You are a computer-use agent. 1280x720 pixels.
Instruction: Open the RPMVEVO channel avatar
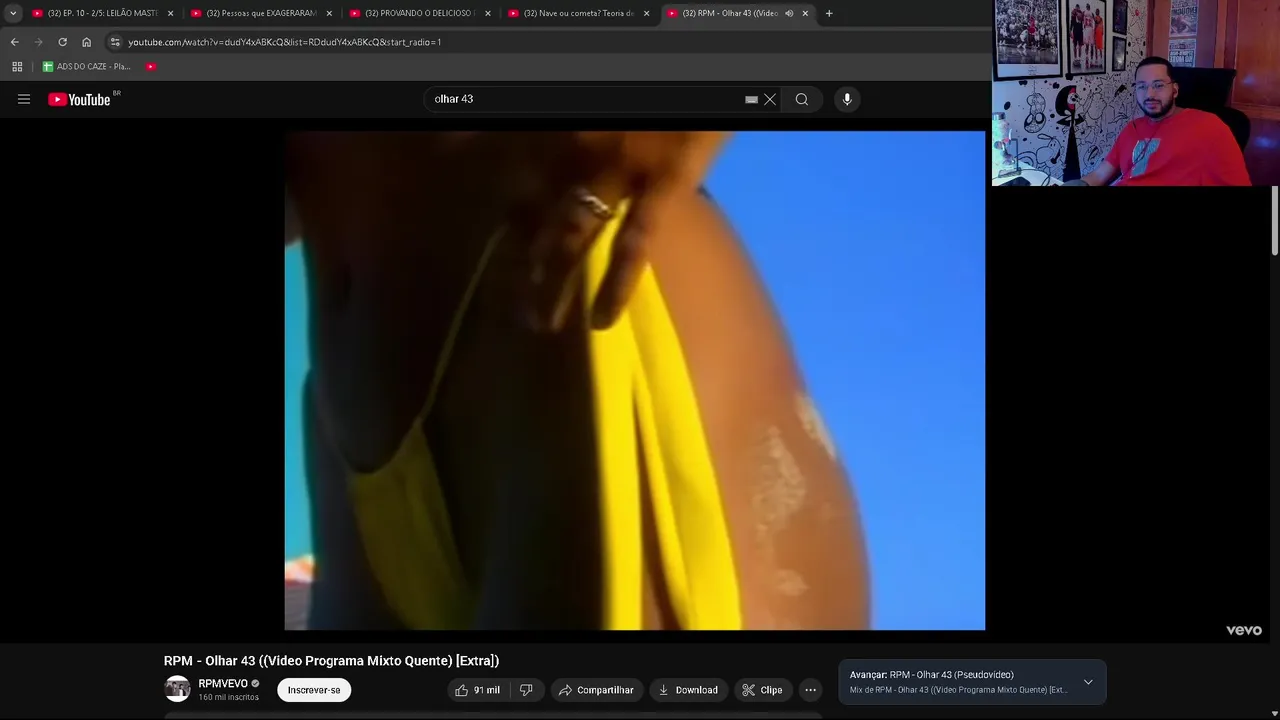tap(177, 689)
